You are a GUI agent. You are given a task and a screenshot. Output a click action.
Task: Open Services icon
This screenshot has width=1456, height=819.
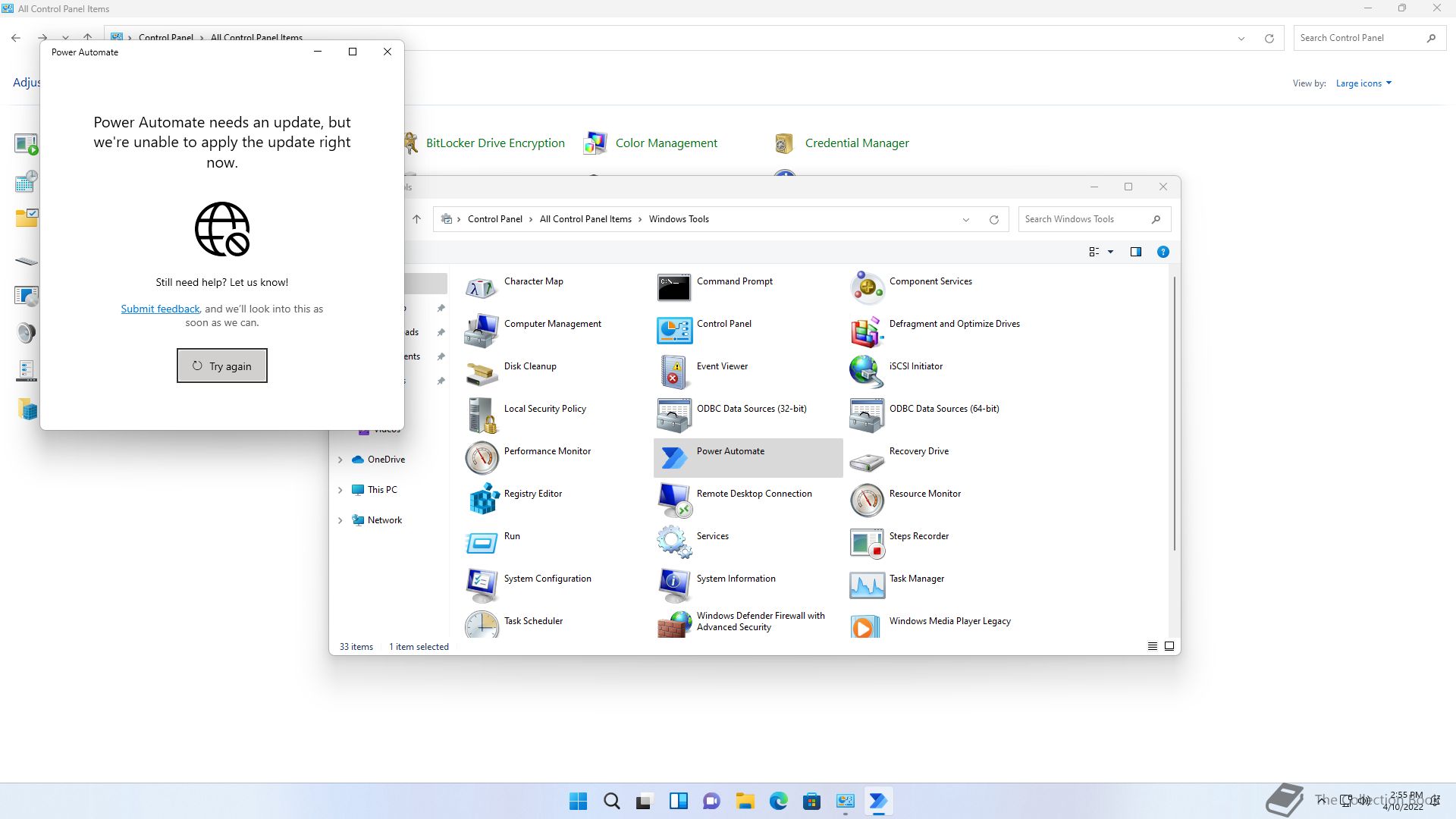pos(674,543)
